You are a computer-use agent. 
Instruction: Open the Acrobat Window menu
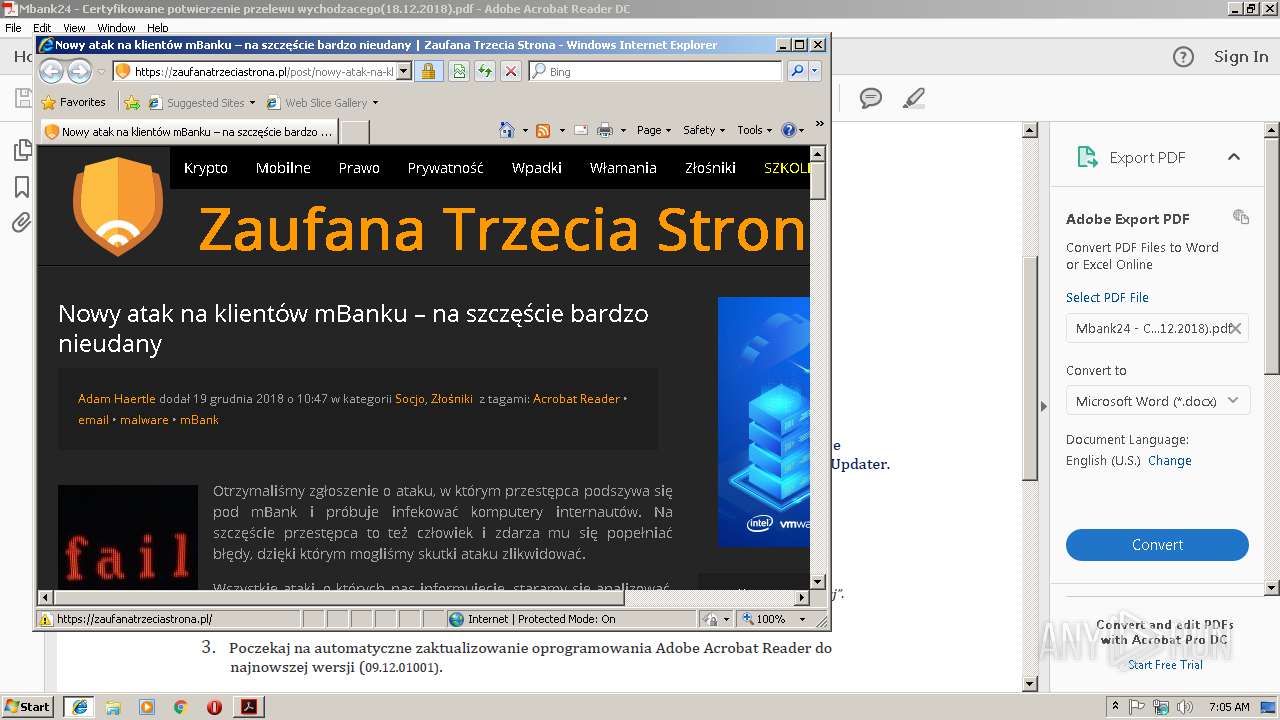(116, 28)
